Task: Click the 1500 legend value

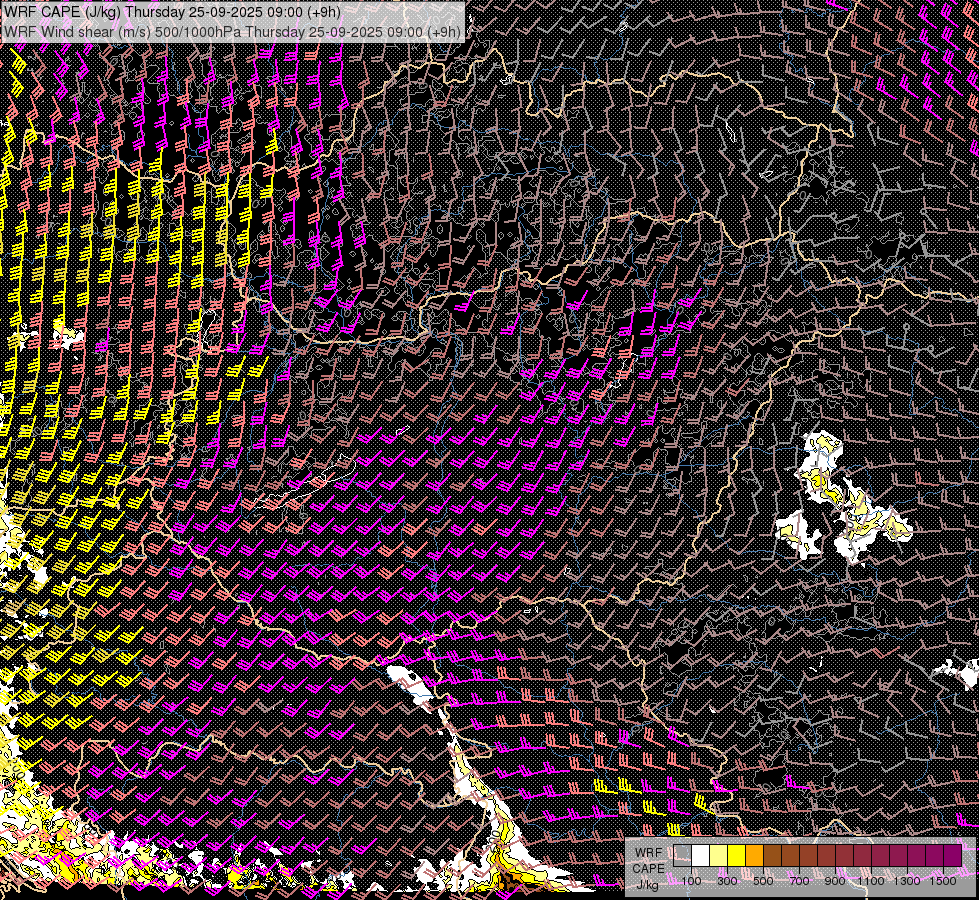Action: coord(943,881)
